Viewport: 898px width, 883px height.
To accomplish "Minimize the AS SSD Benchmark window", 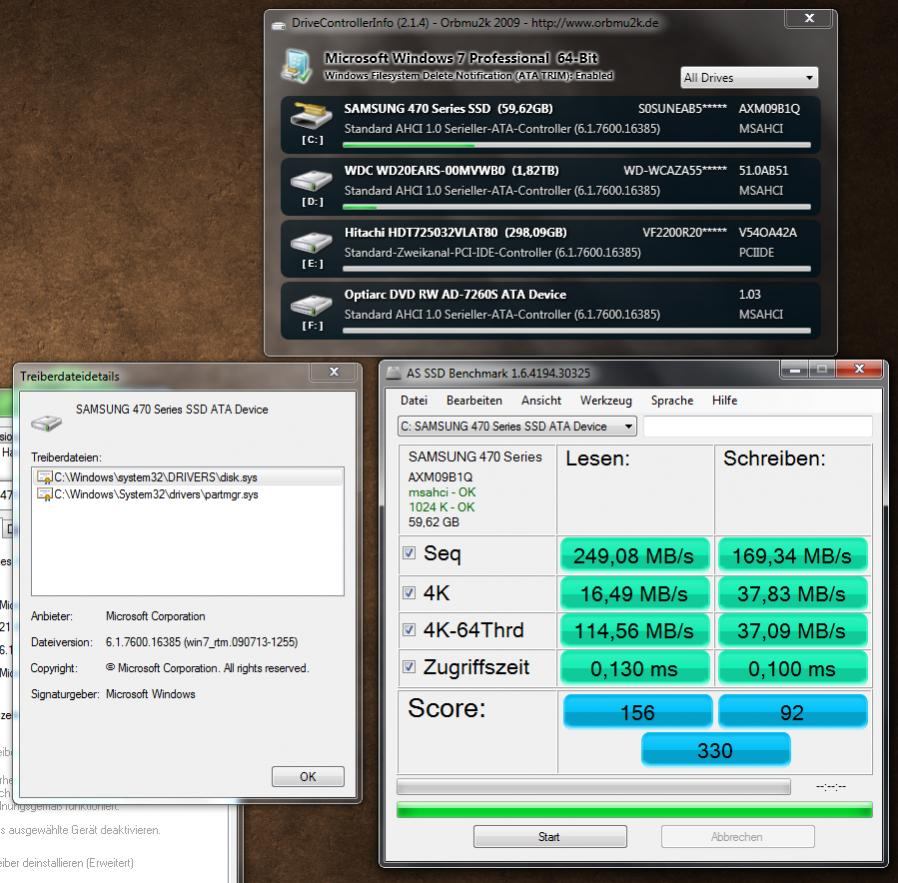I will click(794, 370).
